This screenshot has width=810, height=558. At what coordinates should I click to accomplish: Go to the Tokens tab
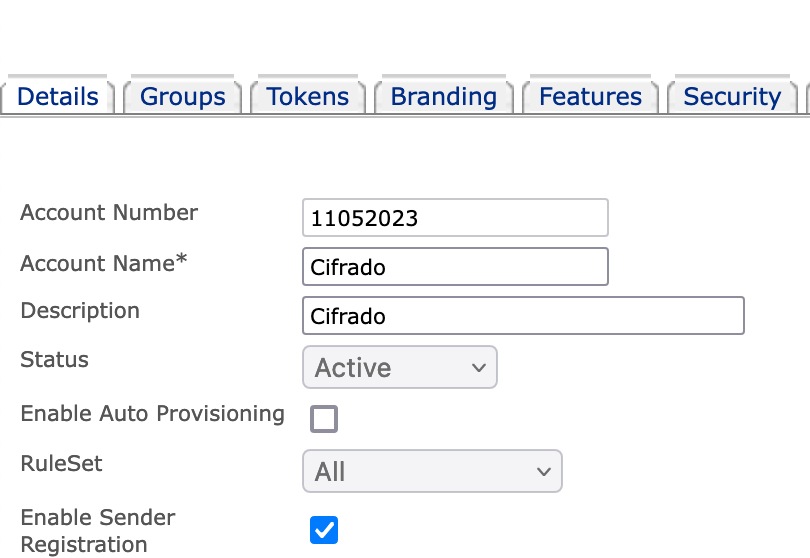click(x=308, y=97)
